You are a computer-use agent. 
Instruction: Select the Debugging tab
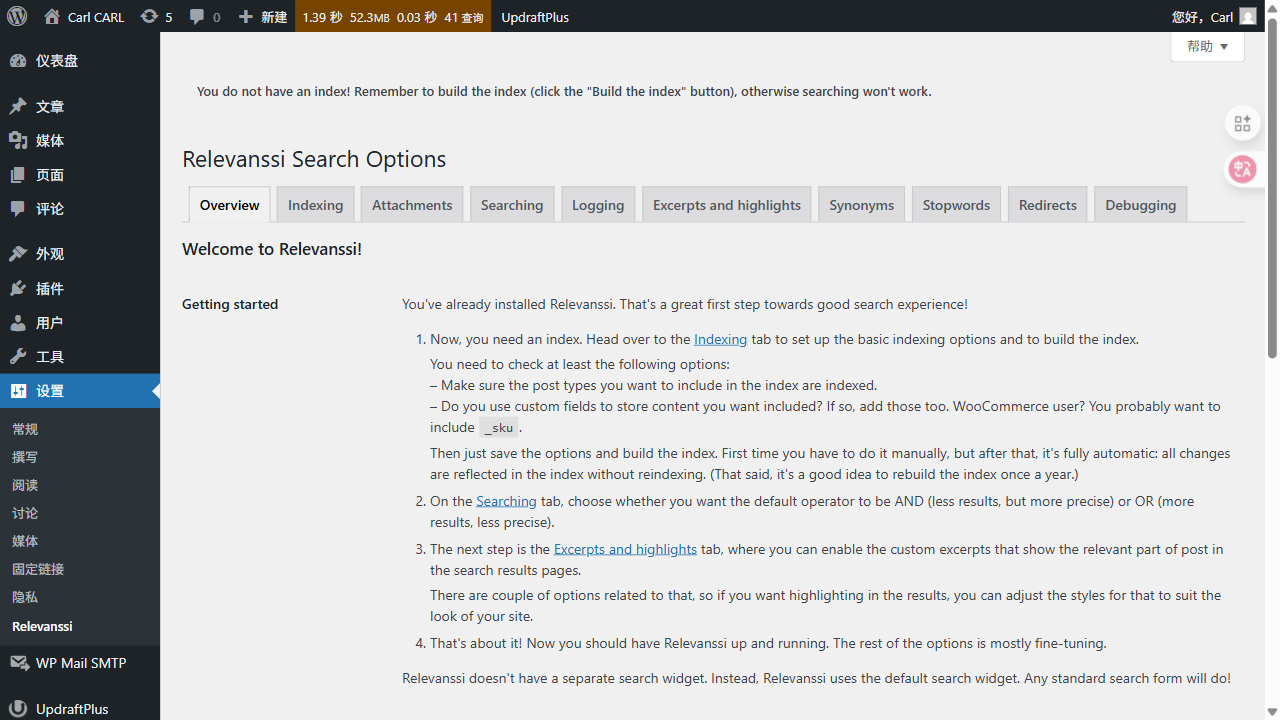click(x=1140, y=205)
